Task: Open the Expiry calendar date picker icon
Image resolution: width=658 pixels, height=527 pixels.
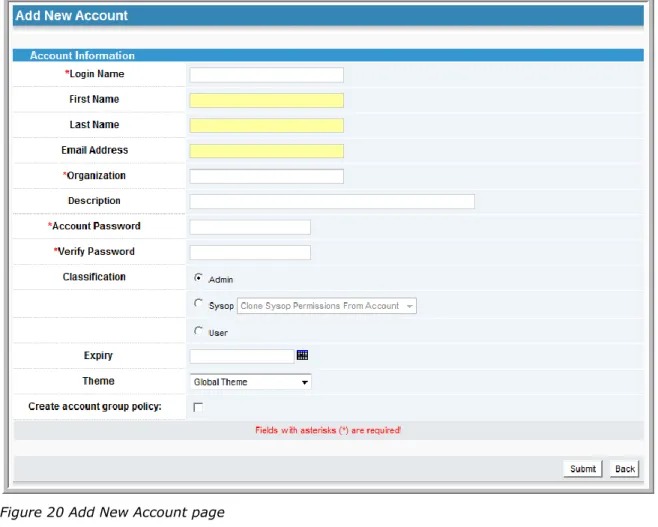Action: pos(302,355)
